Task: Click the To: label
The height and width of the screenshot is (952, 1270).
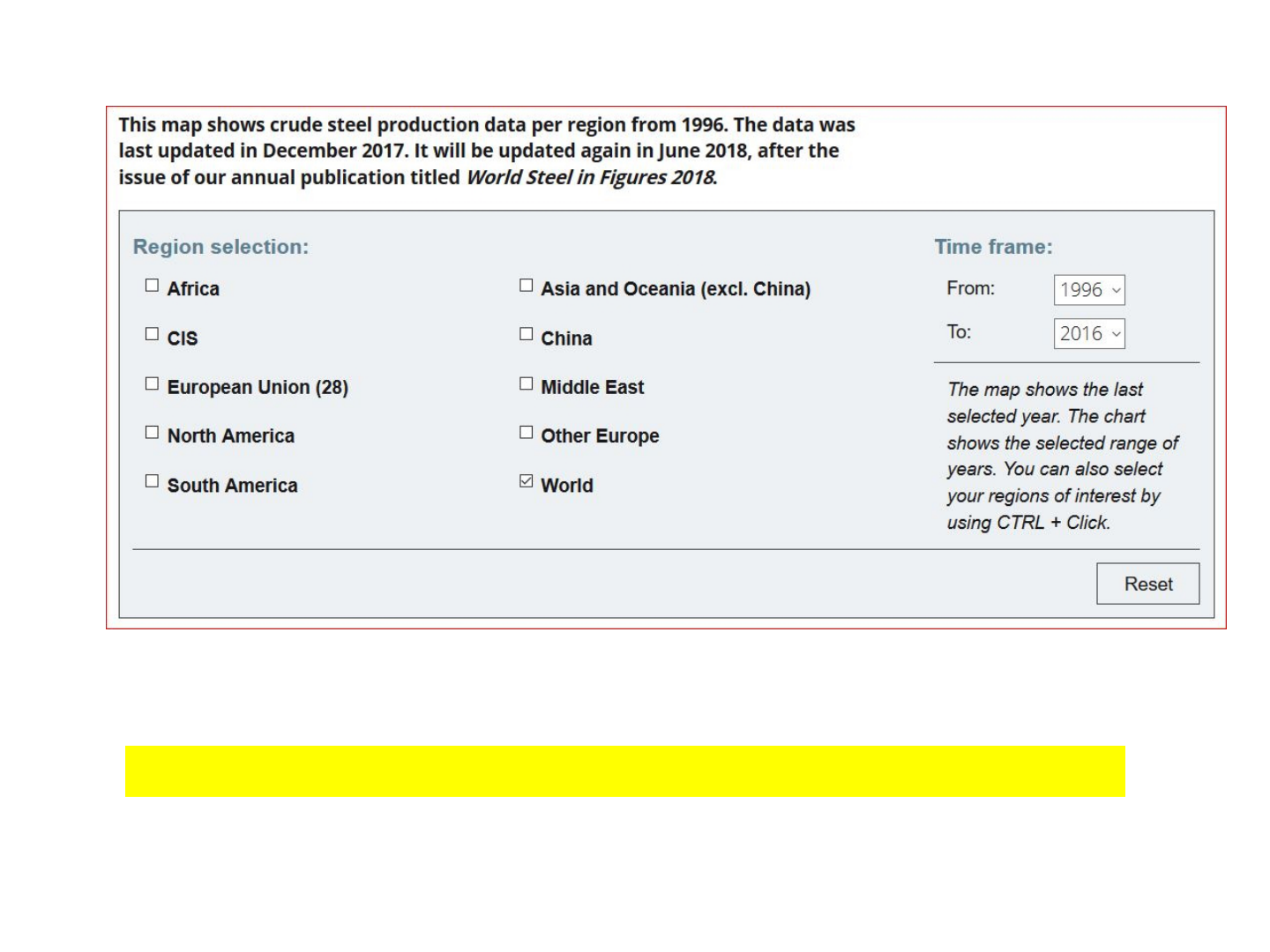Action: click(x=959, y=332)
